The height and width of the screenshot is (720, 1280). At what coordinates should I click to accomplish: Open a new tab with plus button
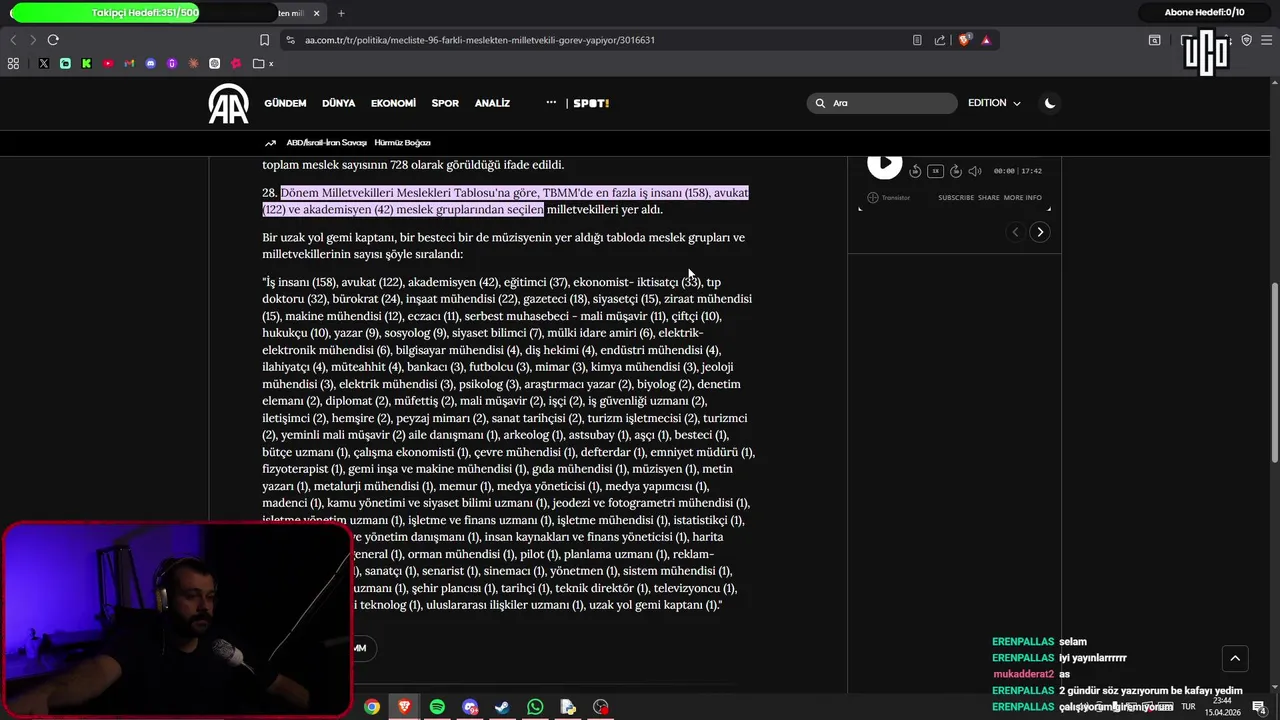pyautogui.click(x=341, y=13)
